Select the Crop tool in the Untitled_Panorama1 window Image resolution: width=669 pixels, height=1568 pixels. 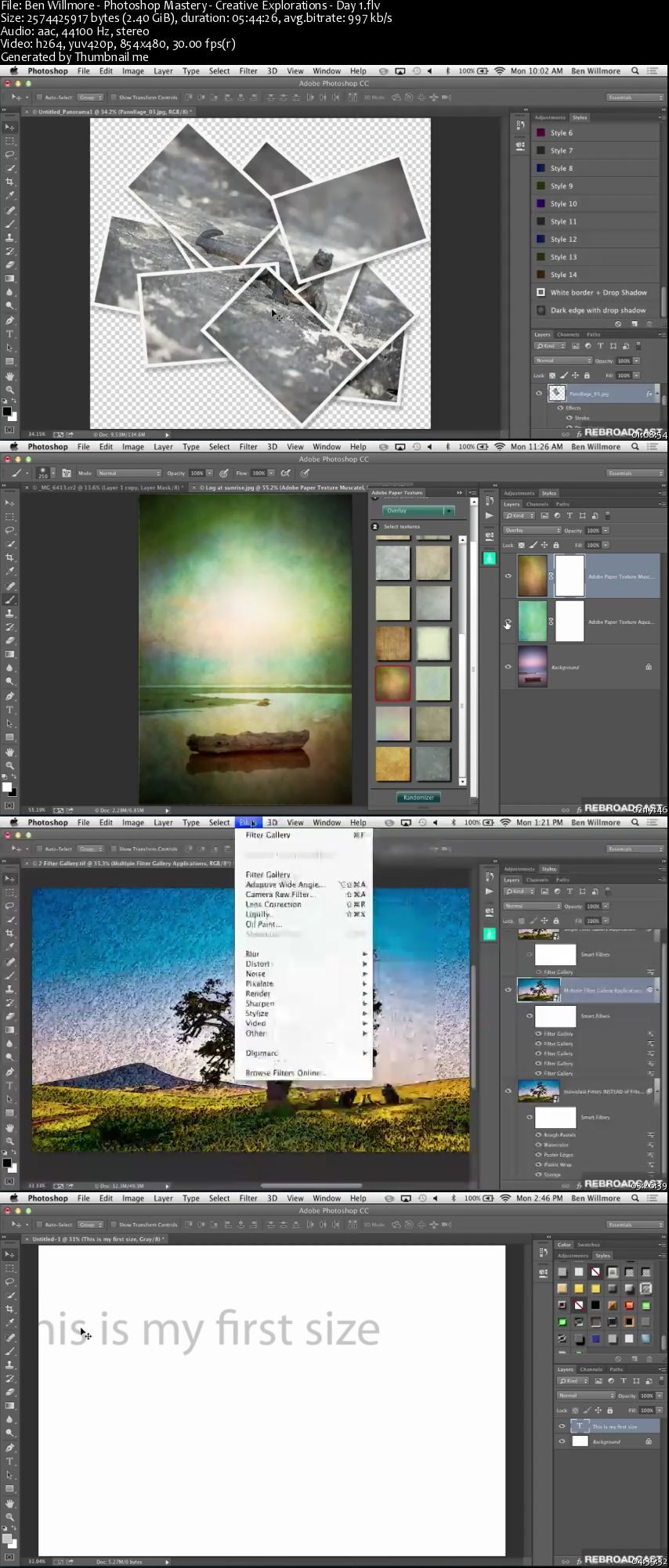(x=10, y=182)
